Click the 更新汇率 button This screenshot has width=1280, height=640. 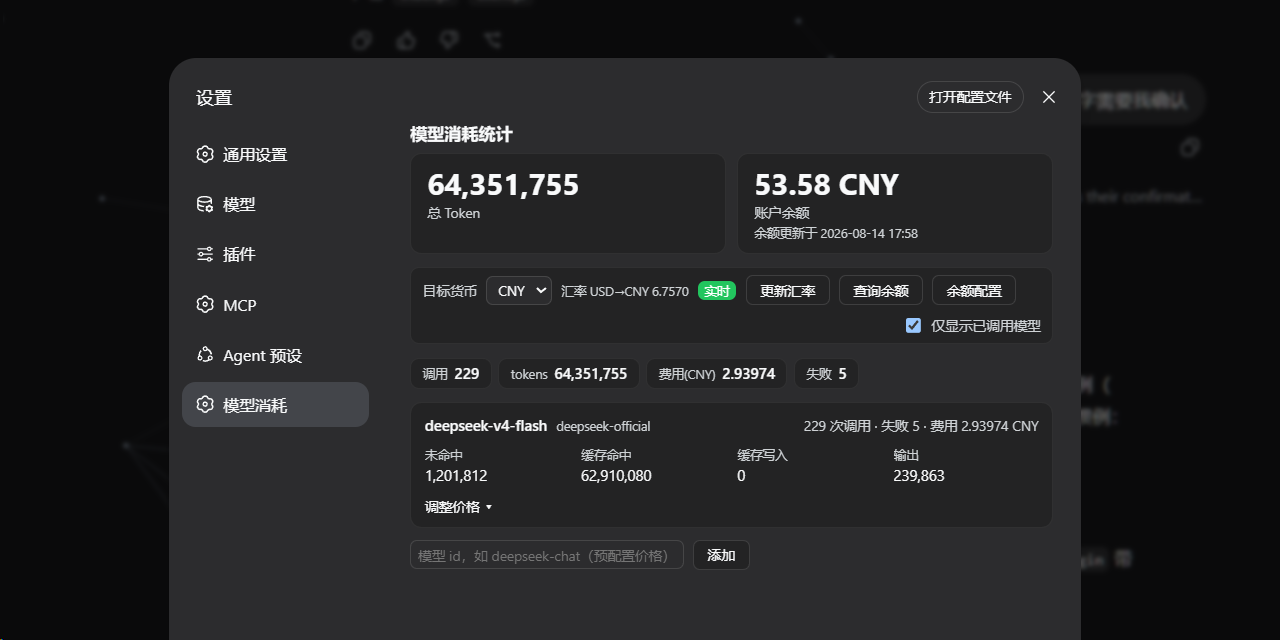pyautogui.click(x=788, y=291)
